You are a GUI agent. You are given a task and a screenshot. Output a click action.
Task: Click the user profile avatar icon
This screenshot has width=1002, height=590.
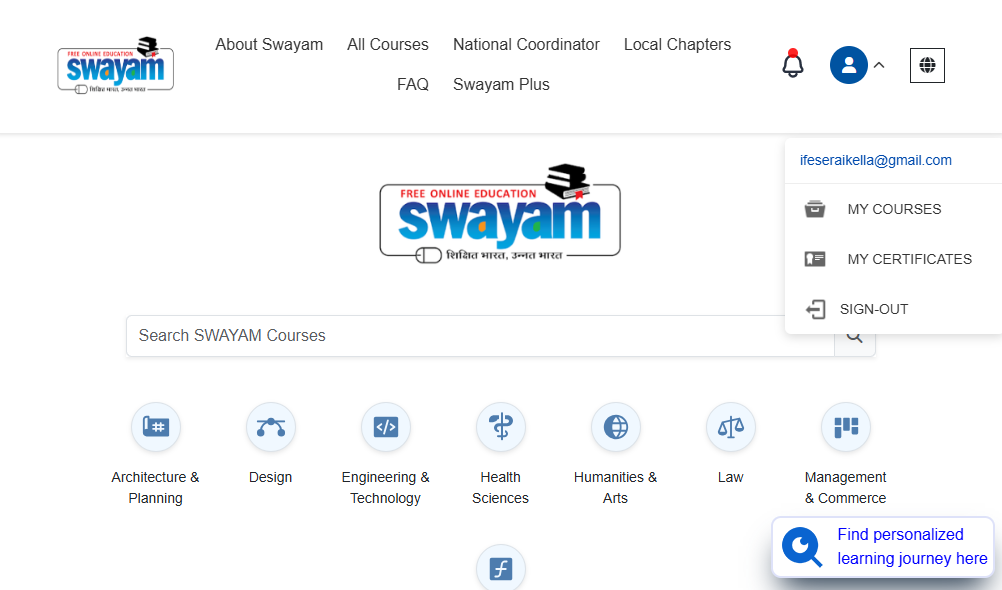(x=849, y=65)
